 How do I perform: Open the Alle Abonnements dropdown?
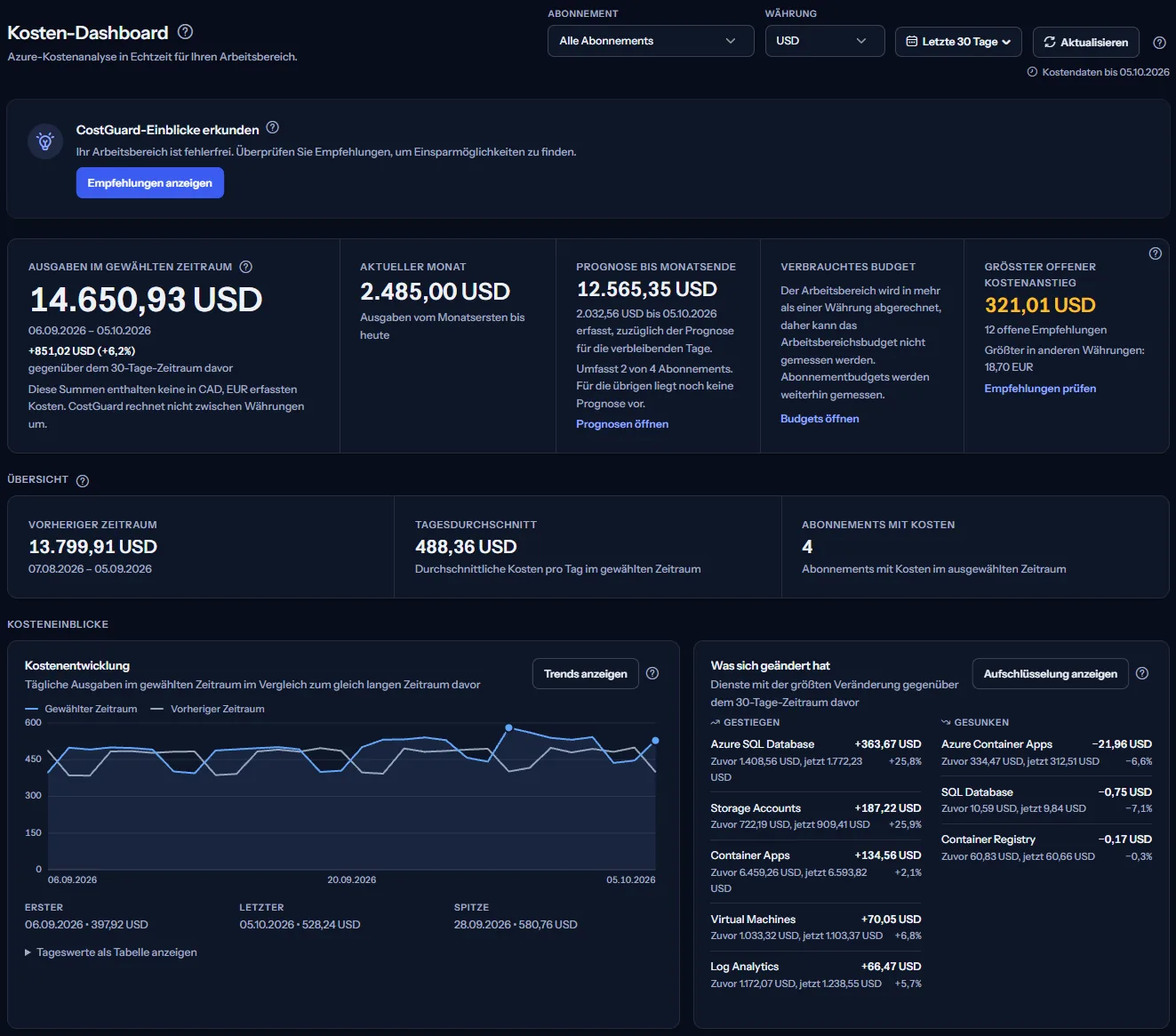coord(651,41)
